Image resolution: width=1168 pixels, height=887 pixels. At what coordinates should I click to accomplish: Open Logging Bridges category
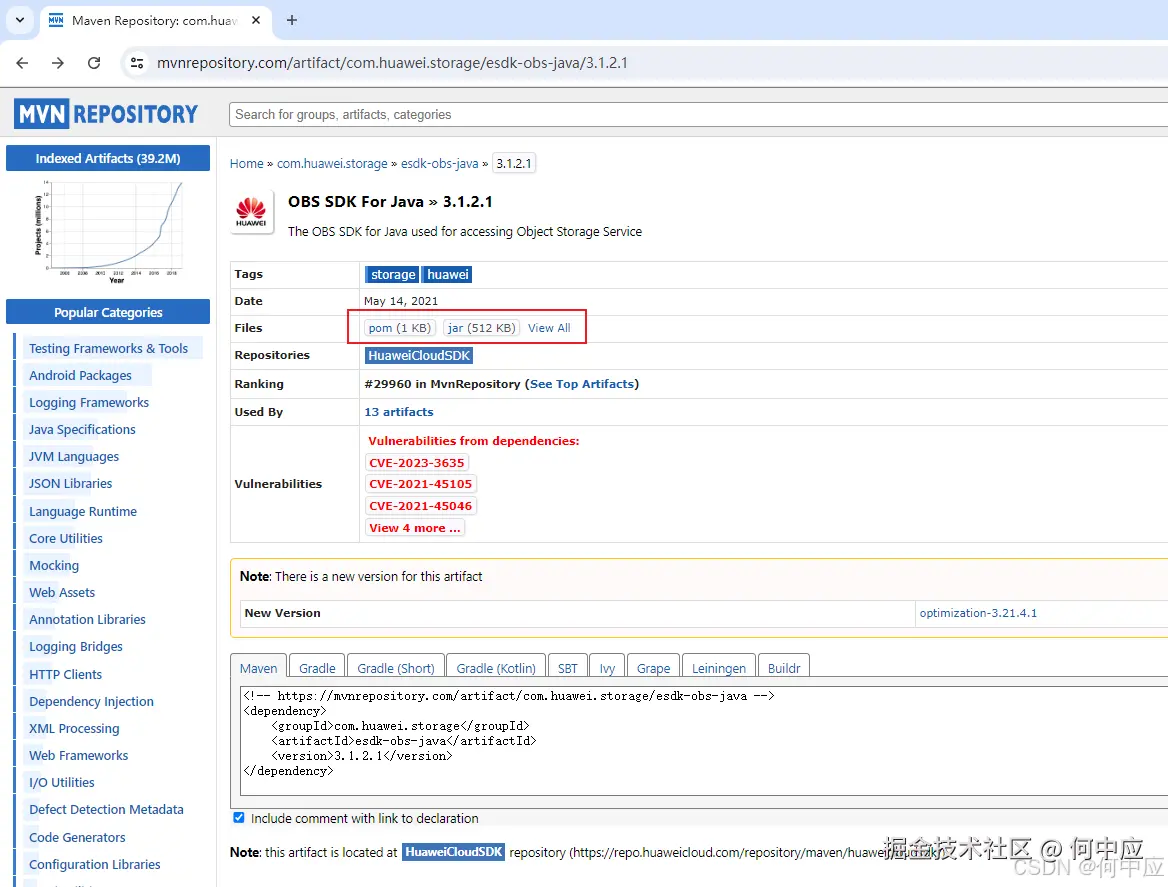coord(76,646)
